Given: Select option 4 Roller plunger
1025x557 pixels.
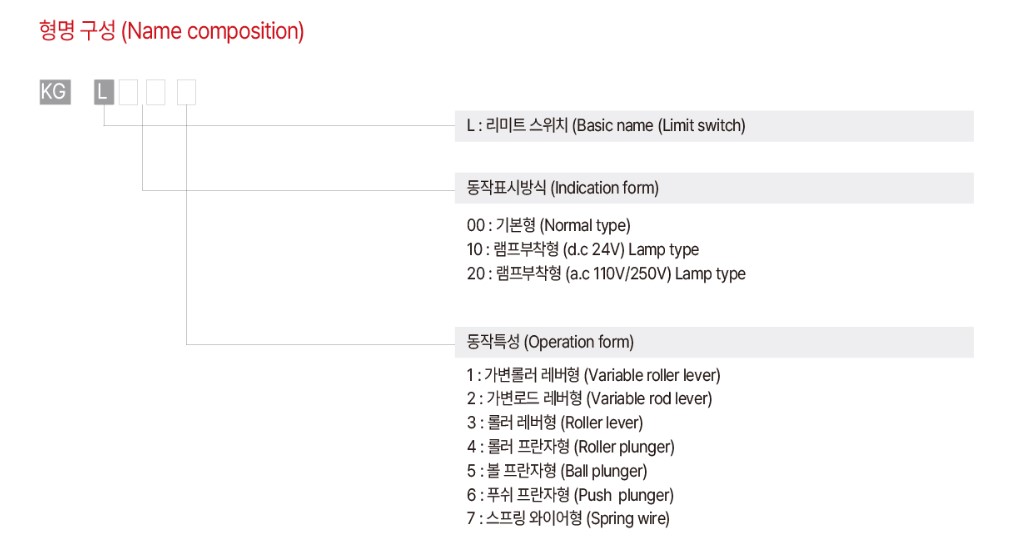Looking at the screenshot, I should tap(570, 447).
